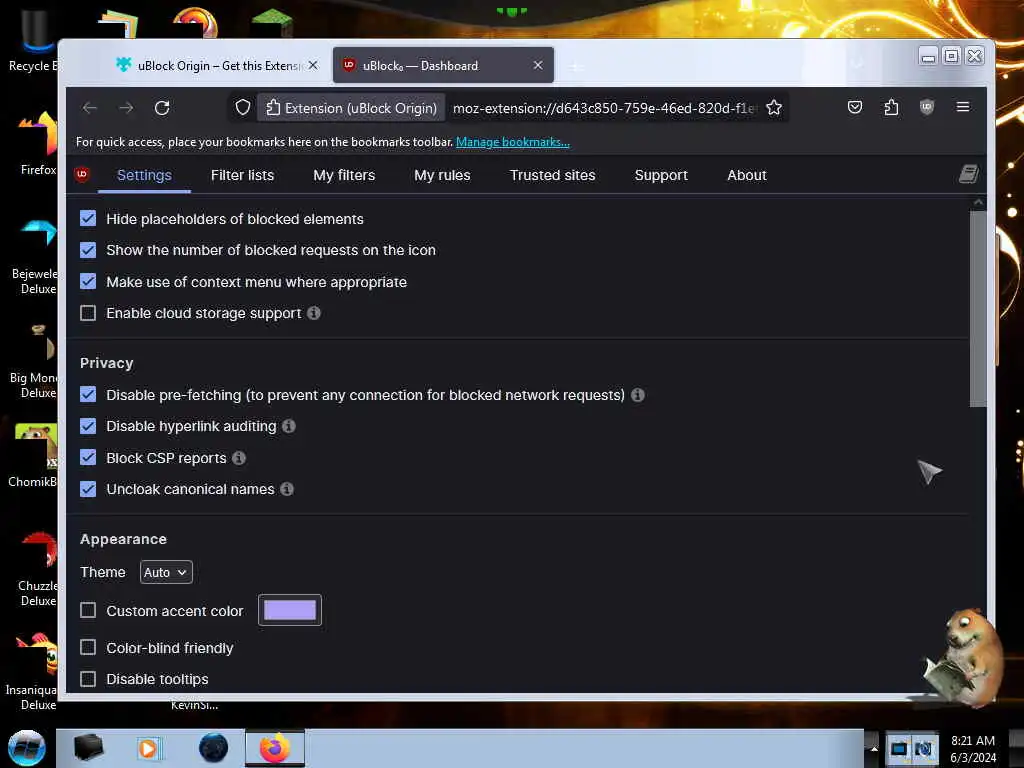This screenshot has height=768, width=1024.
Task: Pick the purple custom accent color swatch
Action: 290,610
